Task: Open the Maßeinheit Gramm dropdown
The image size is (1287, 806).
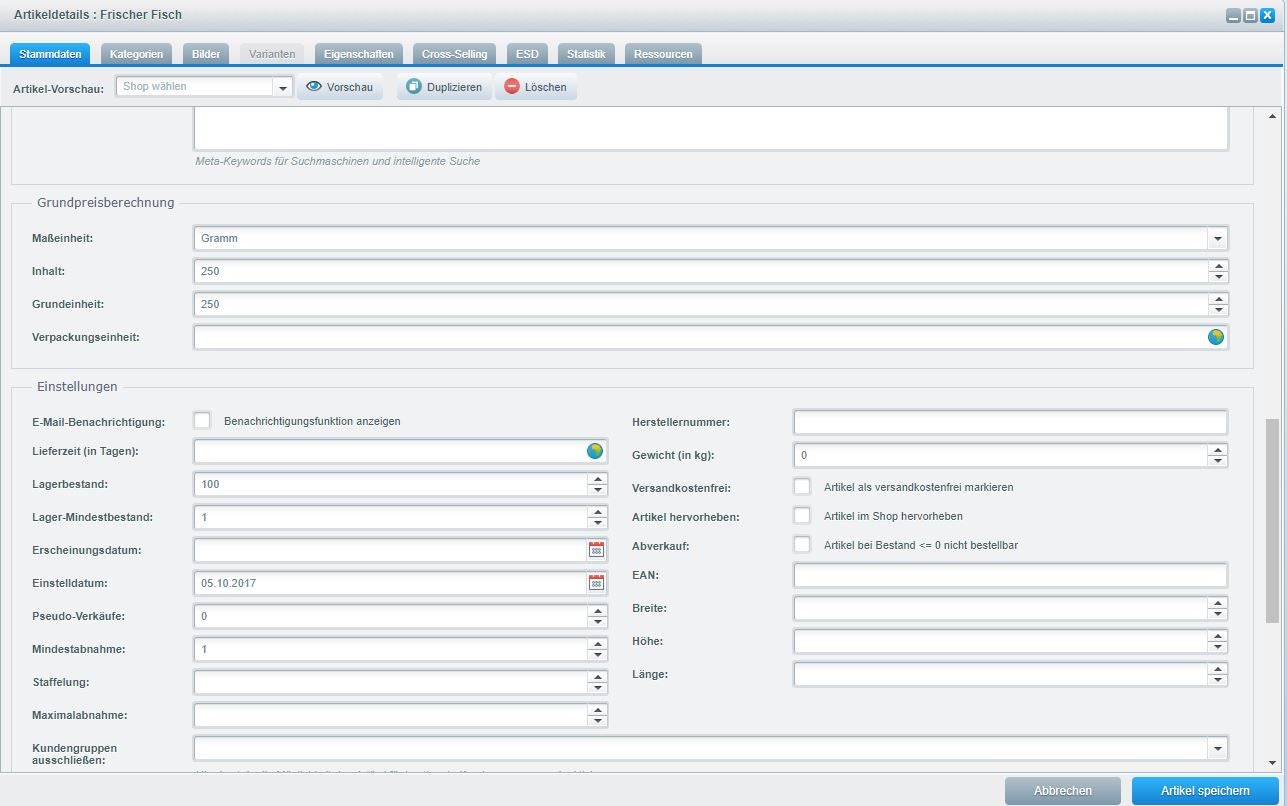Action: [1217, 239]
